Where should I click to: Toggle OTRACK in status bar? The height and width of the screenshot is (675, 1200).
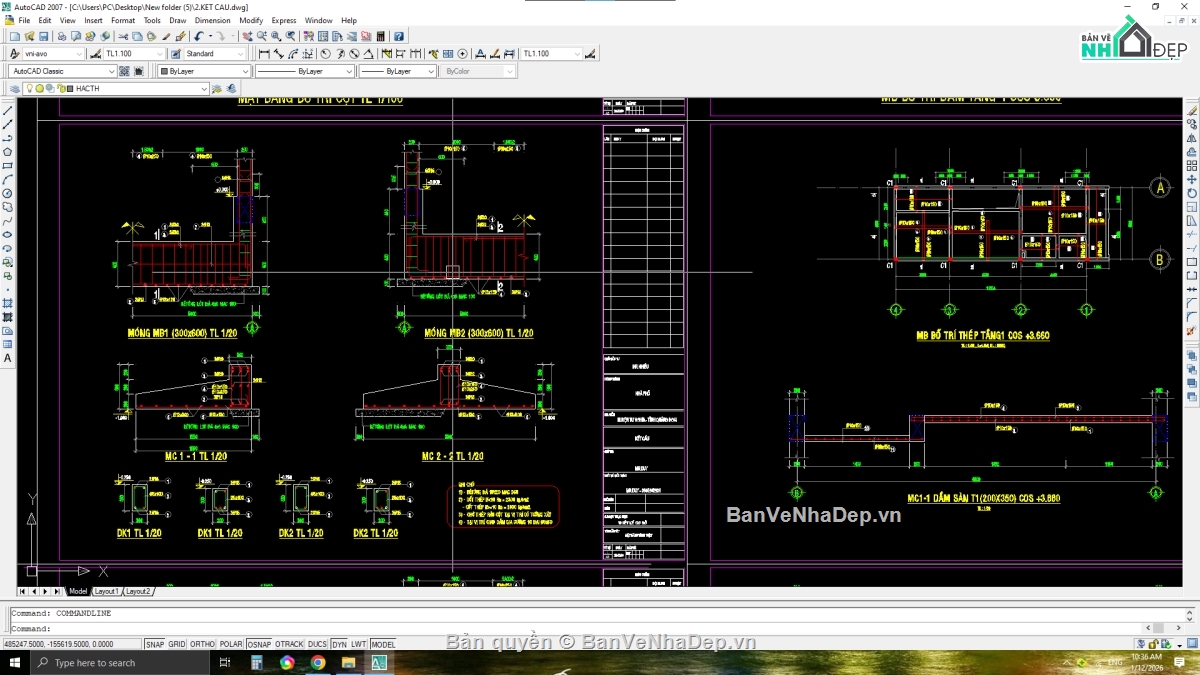[x=289, y=644]
